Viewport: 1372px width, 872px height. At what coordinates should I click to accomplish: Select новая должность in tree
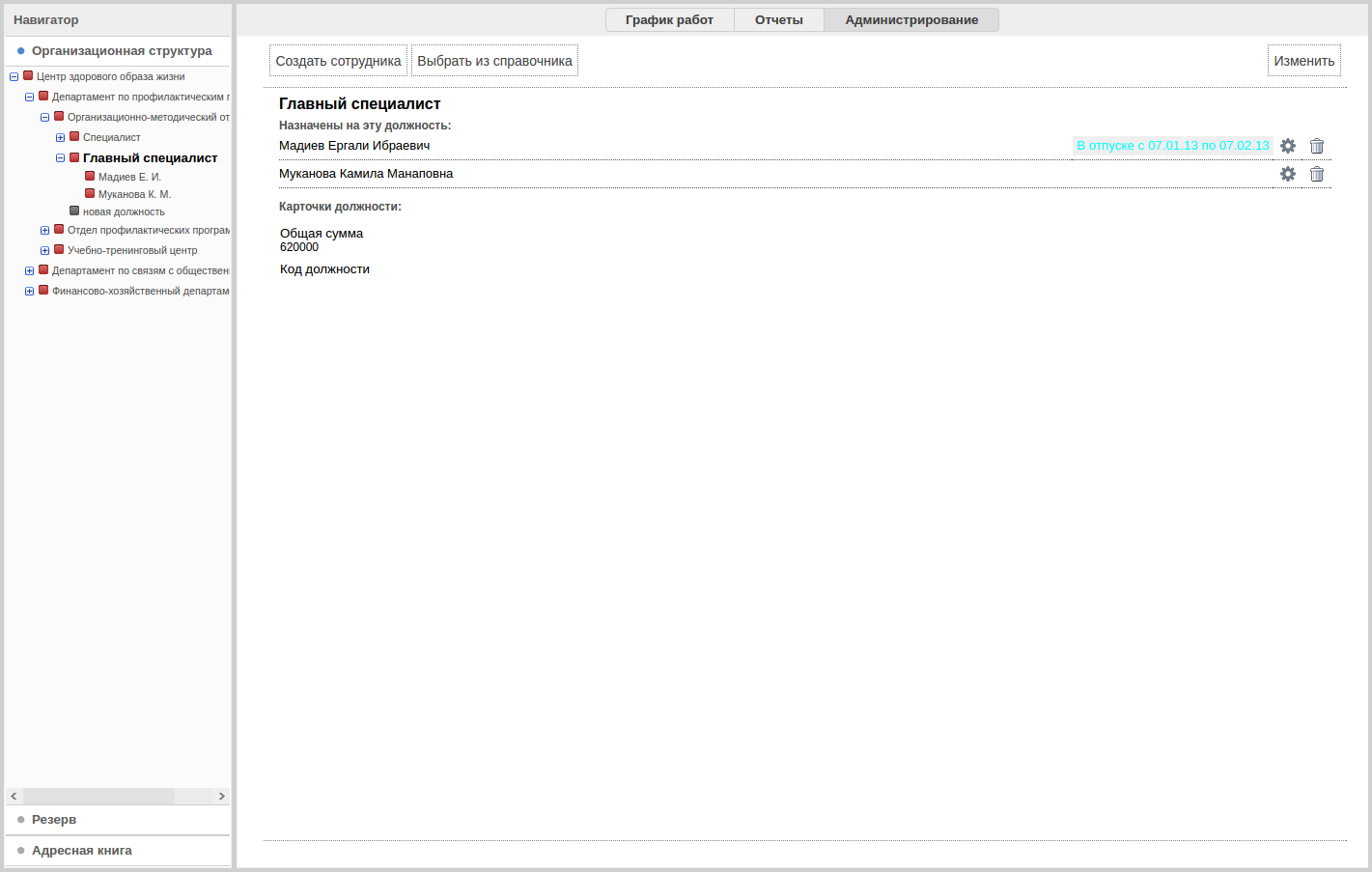(124, 211)
